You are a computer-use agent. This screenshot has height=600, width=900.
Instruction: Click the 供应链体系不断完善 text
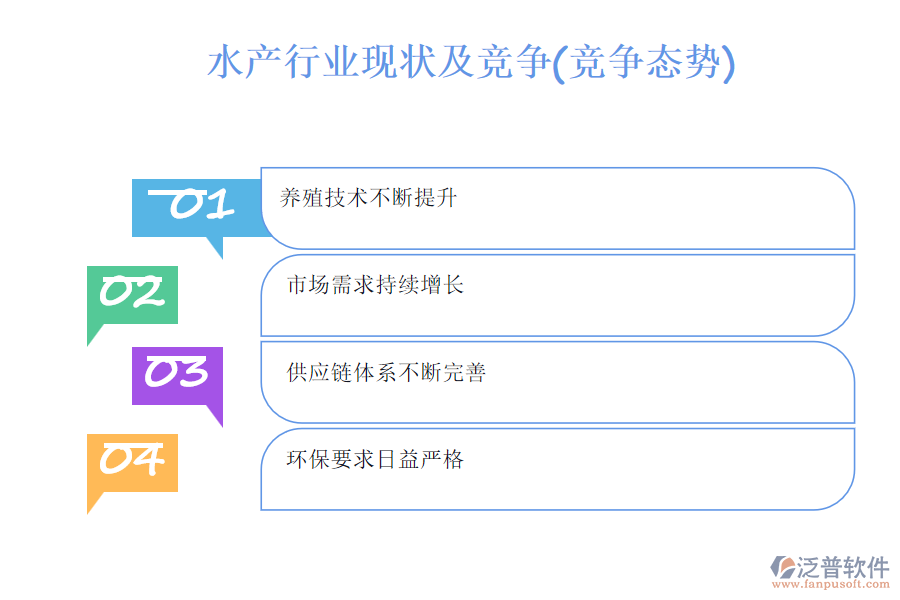click(x=386, y=373)
